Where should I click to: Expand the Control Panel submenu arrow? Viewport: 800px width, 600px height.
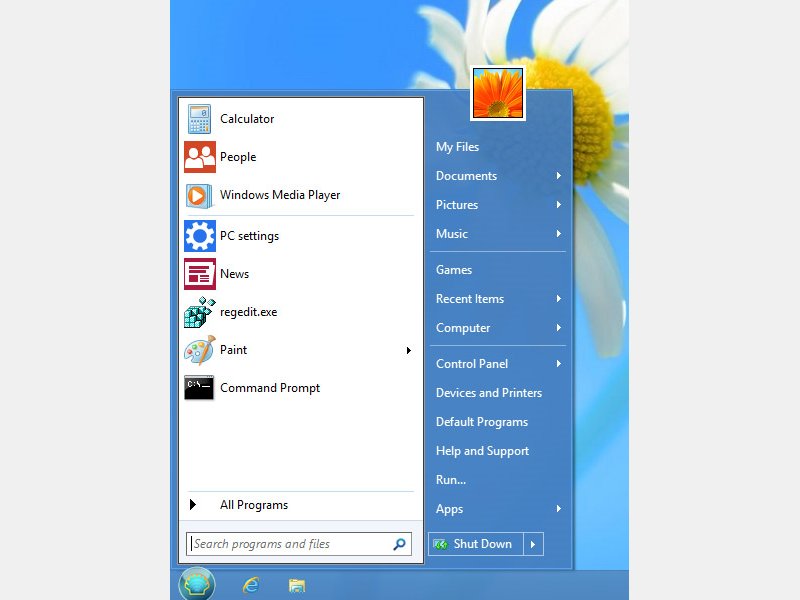click(559, 364)
